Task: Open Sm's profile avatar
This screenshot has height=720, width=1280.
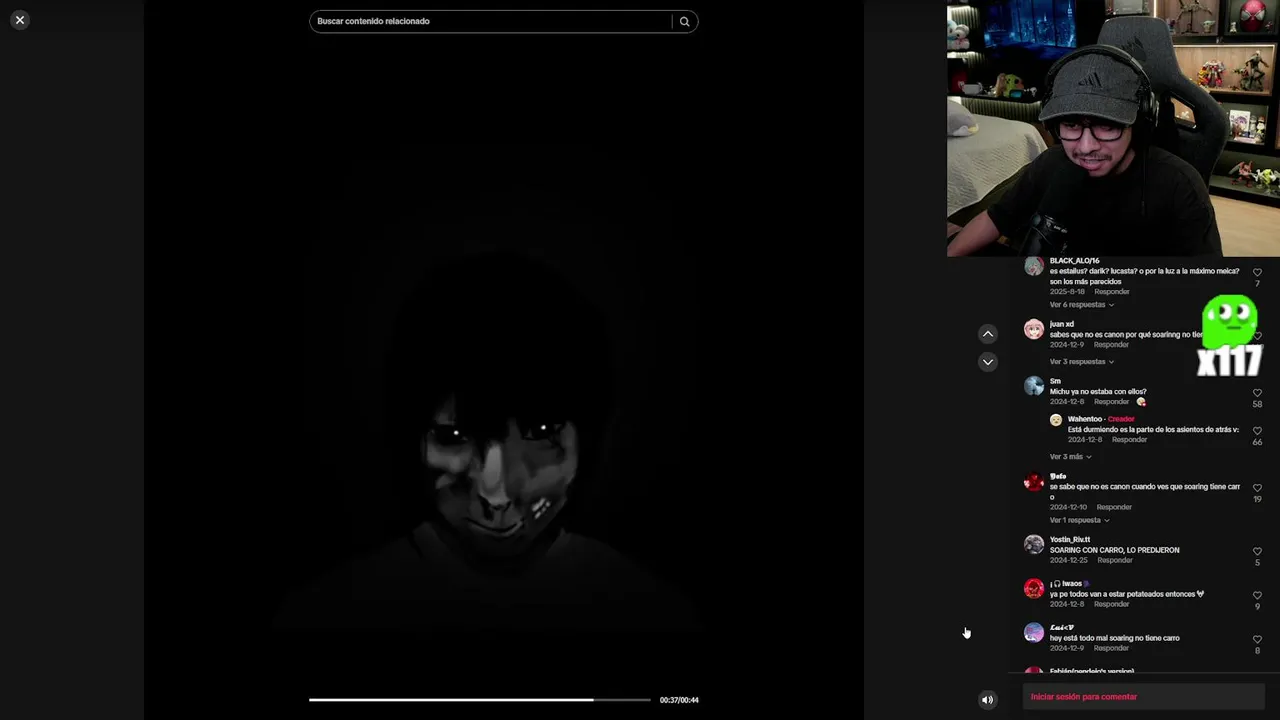Action: 1034,386
